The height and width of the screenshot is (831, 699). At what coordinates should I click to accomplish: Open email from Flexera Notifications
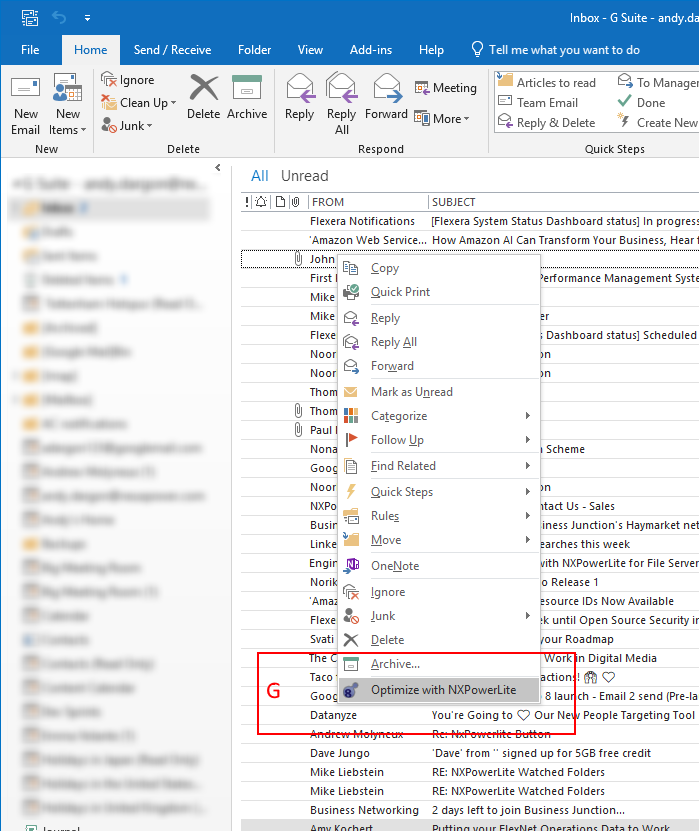(470, 221)
